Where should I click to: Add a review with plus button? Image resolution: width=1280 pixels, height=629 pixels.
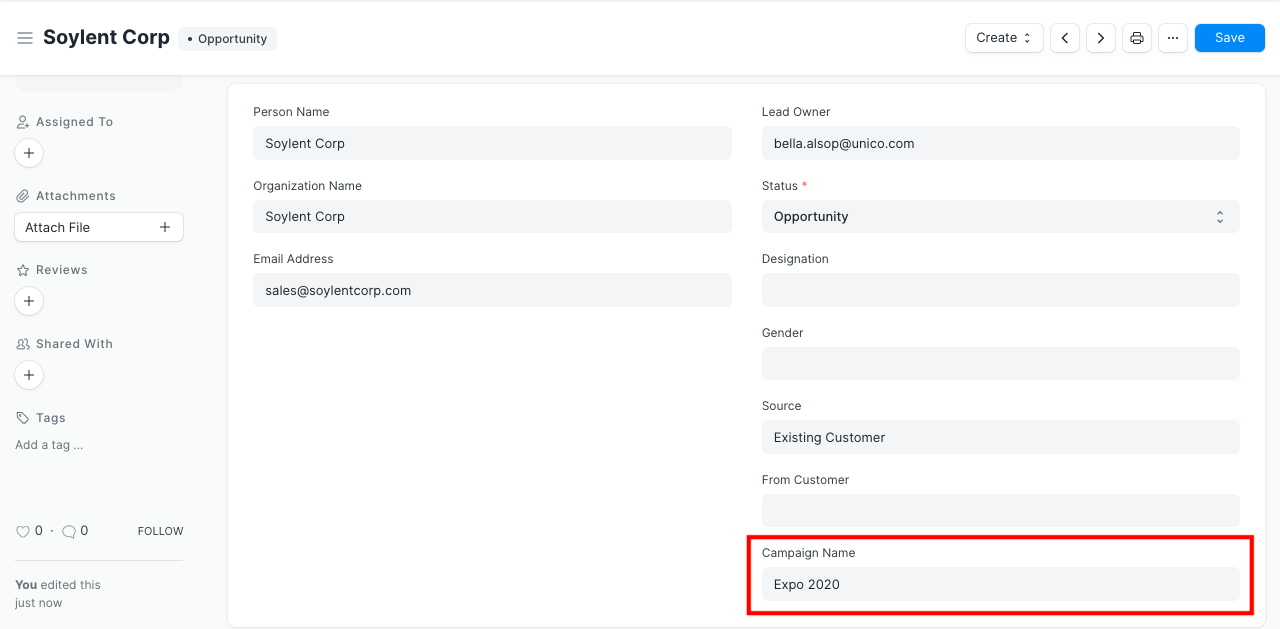pyautogui.click(x=29, y=301)
